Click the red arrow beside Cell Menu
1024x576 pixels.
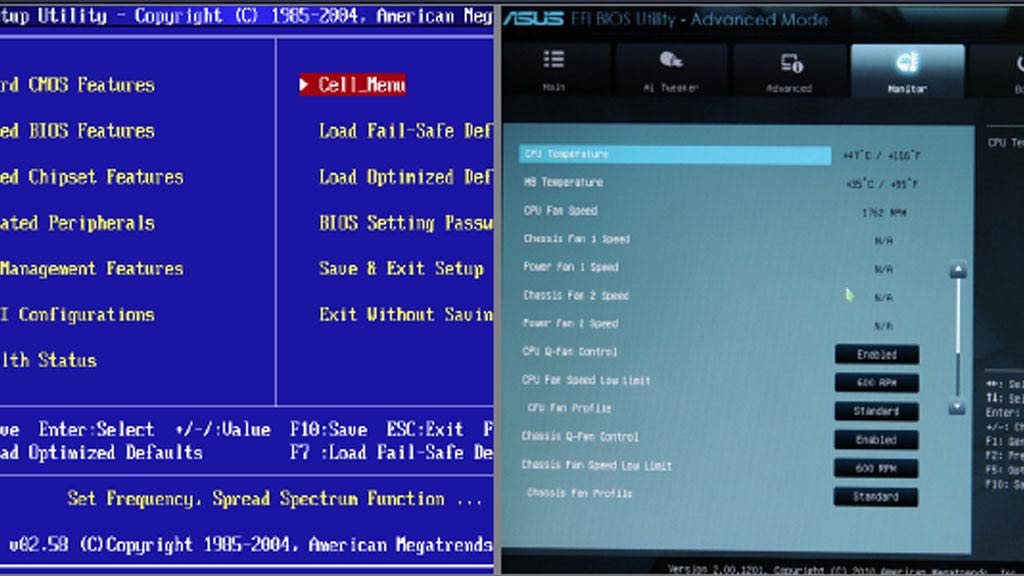point(304,86)
